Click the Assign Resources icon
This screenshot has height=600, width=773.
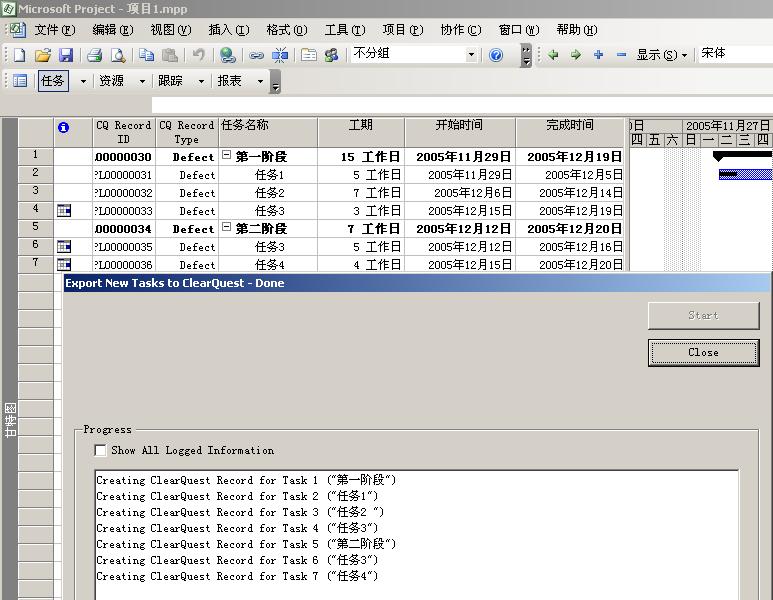click(331, 54)
